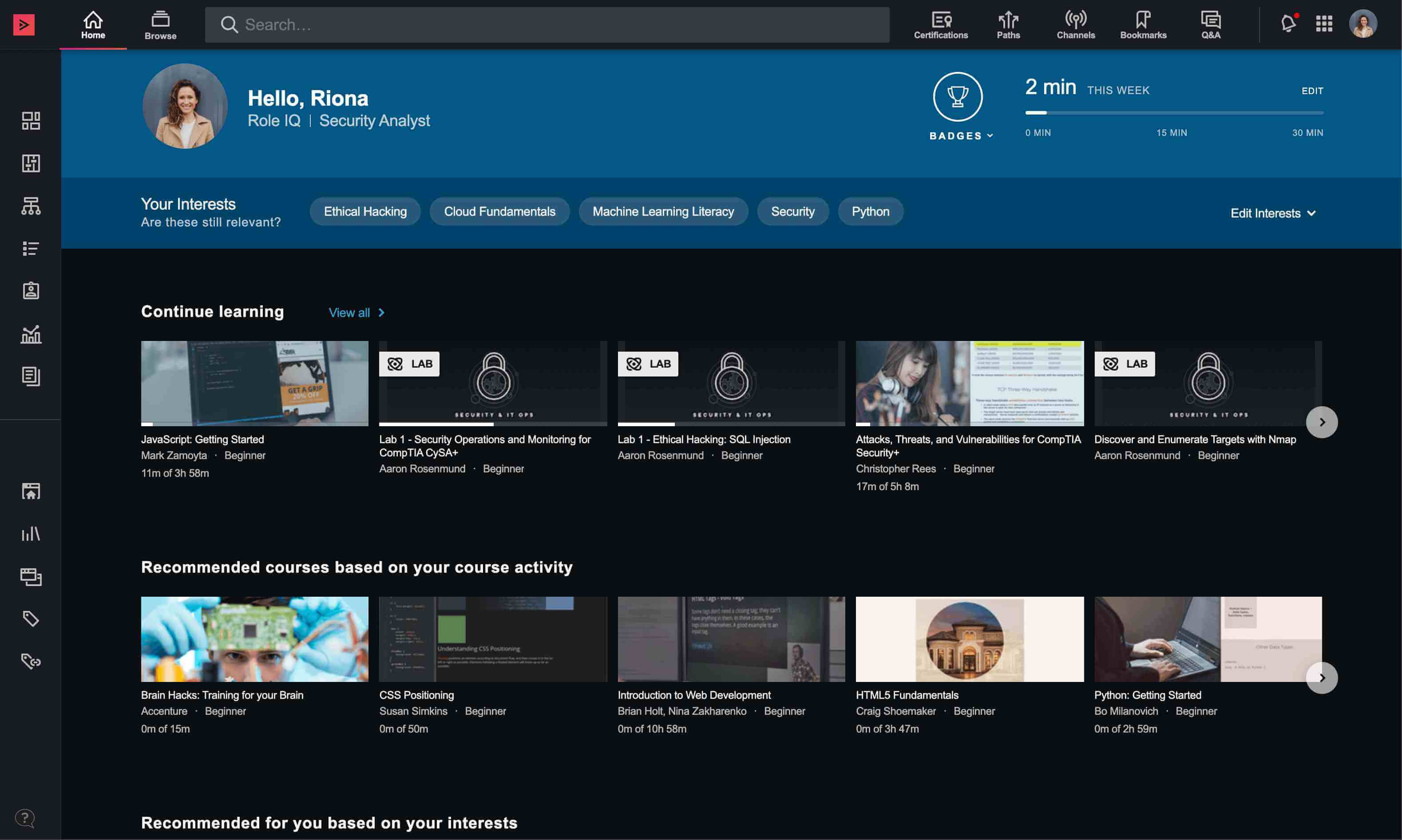Open Channels from the top navigation
The width and height of the screenshot is (1402, 840).
[1075, 25]
